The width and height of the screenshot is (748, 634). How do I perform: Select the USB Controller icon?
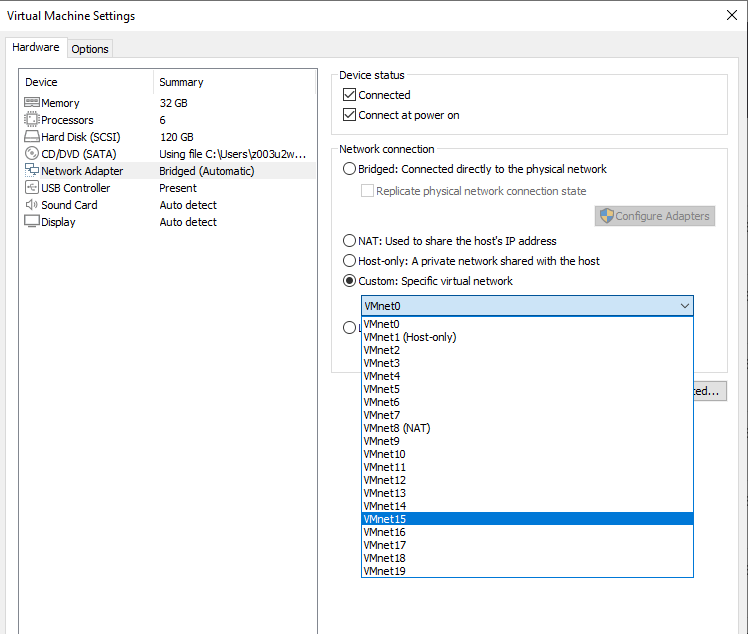tap(31, 188)
